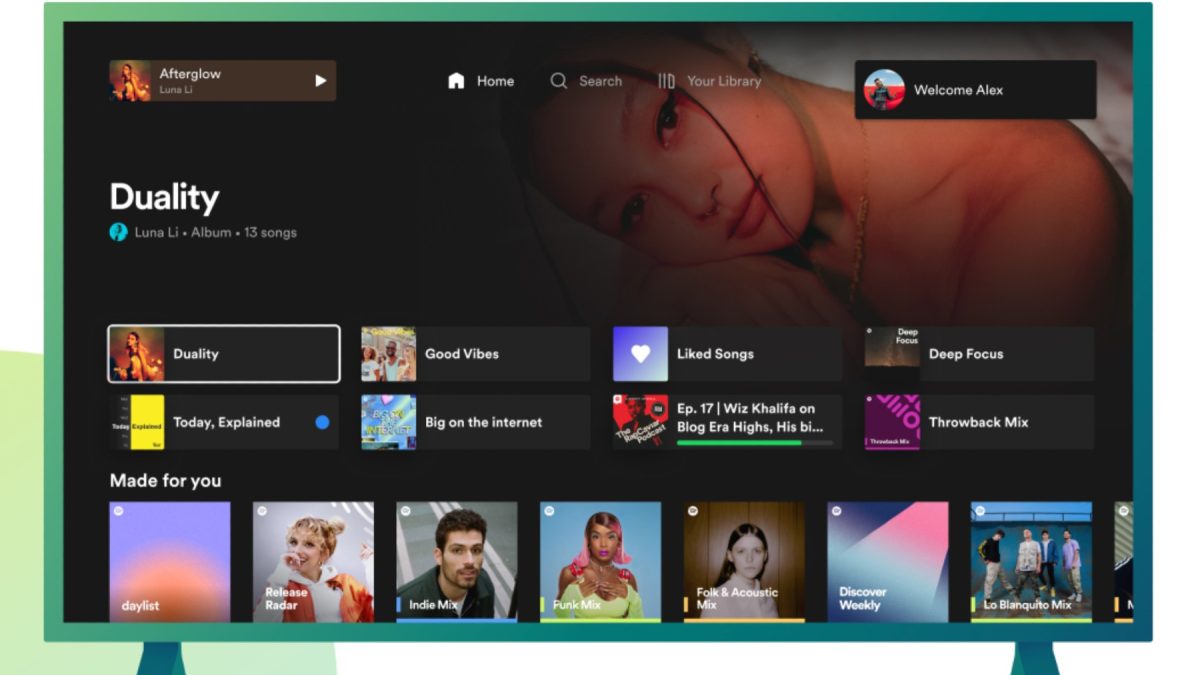Click the Home icon in navigation
Viewport: 1200px width, 675px height.
click(456, 81)
